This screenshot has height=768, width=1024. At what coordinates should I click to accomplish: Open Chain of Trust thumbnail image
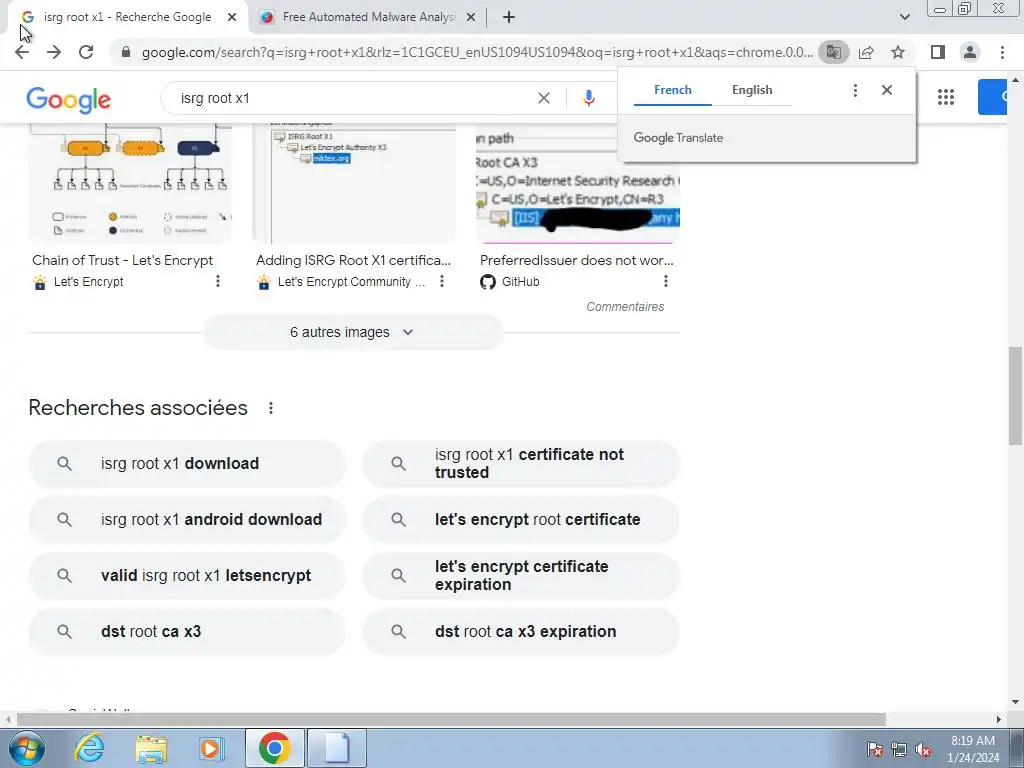click(x=130, y=183)
